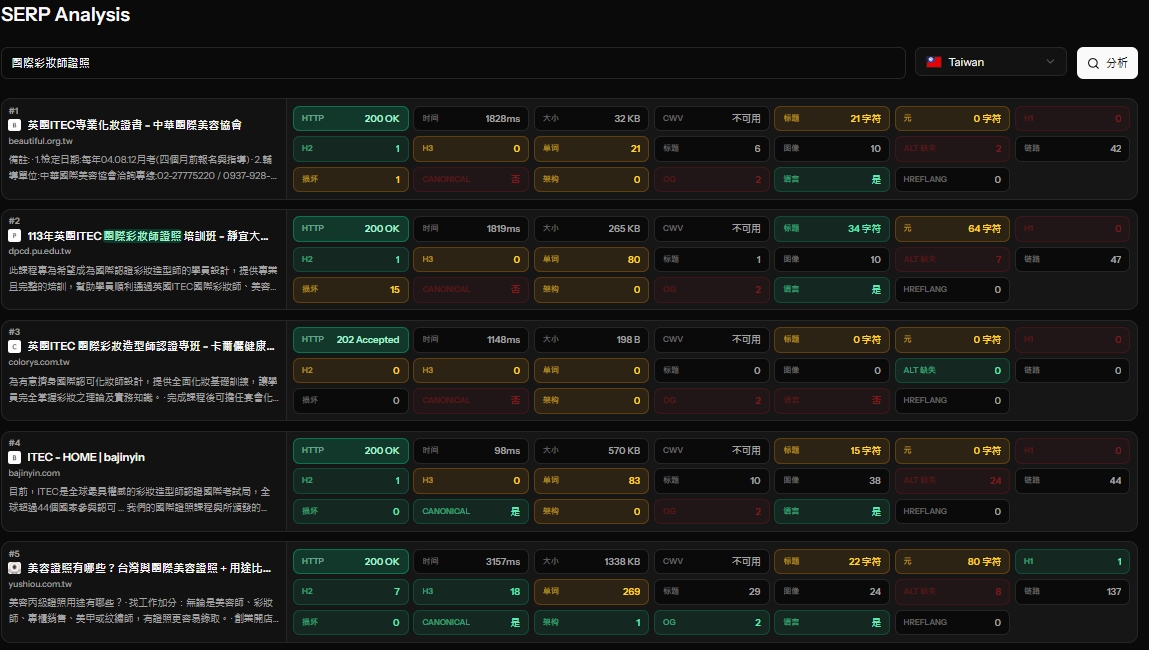Screen dimensions: 1149x650
Task: Click the favicon of the colorys.com.tw result
Action: click(x=14, y=347)
